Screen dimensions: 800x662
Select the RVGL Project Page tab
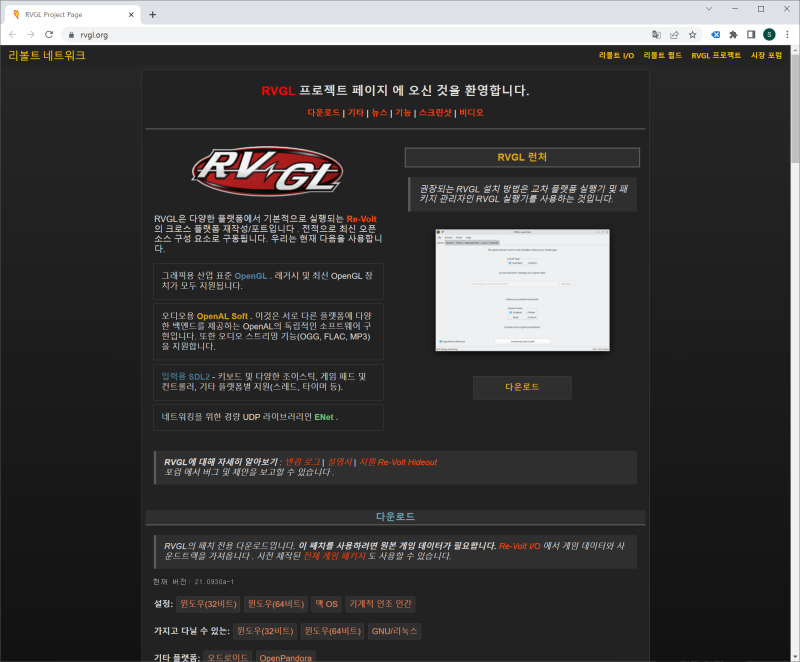point(70,14)
